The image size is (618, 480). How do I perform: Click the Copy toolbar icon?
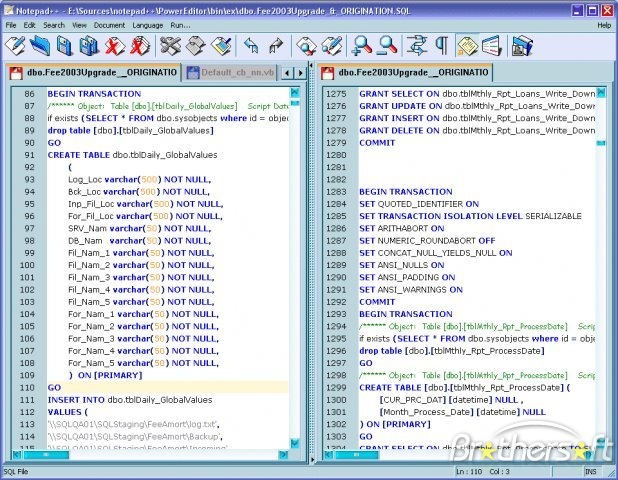(x=196, y=46)
